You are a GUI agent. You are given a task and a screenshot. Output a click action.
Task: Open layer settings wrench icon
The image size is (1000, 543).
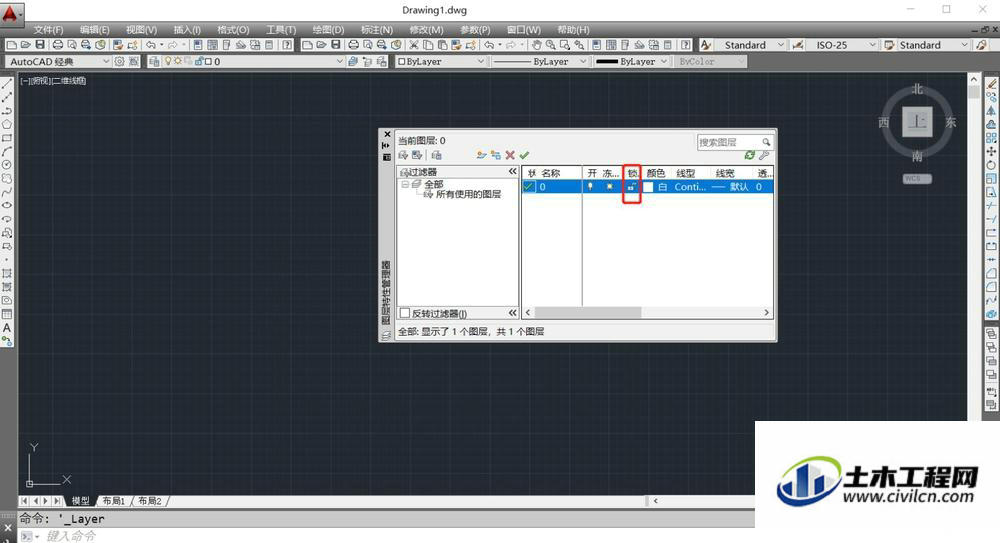point(764,155)
